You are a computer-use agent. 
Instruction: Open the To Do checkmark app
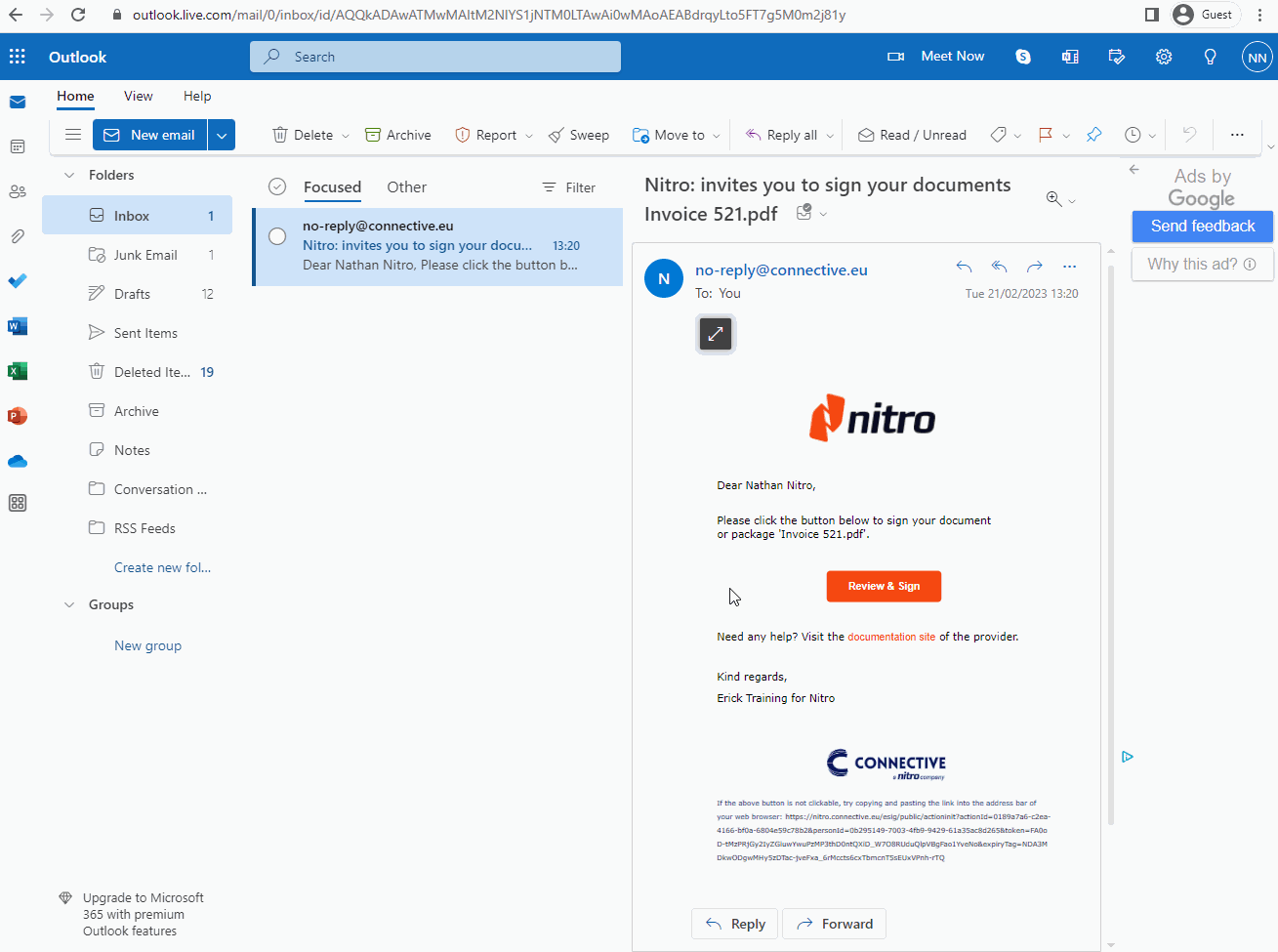18,281
